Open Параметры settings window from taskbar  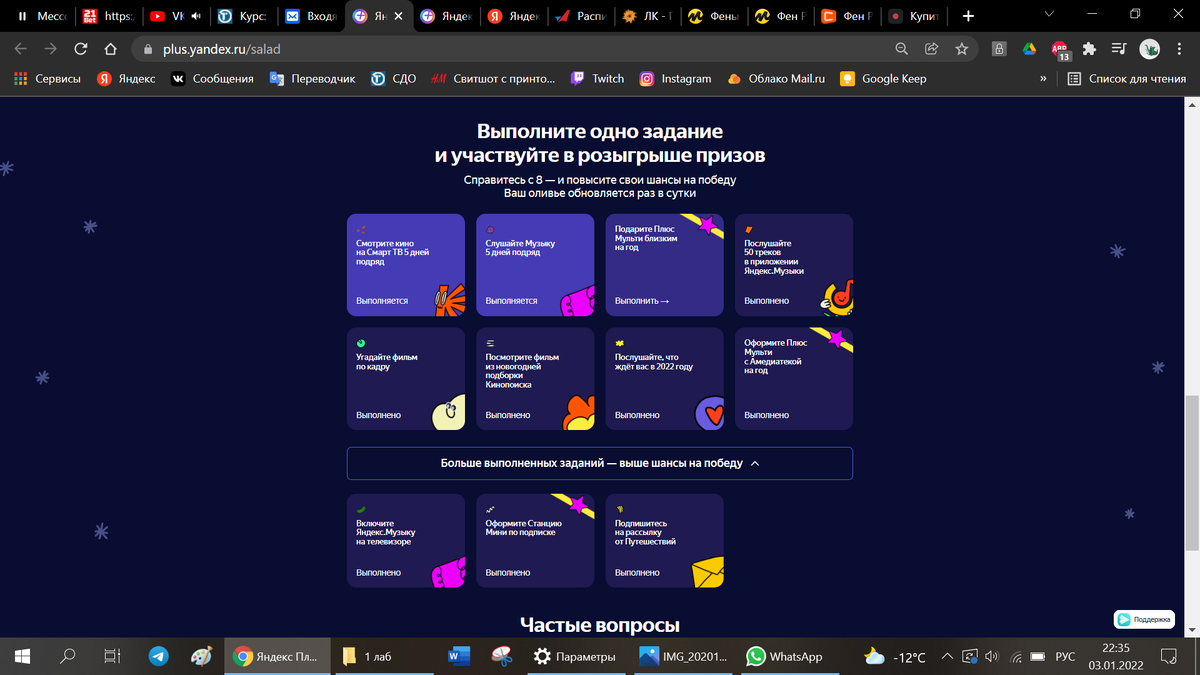point(576,657)
